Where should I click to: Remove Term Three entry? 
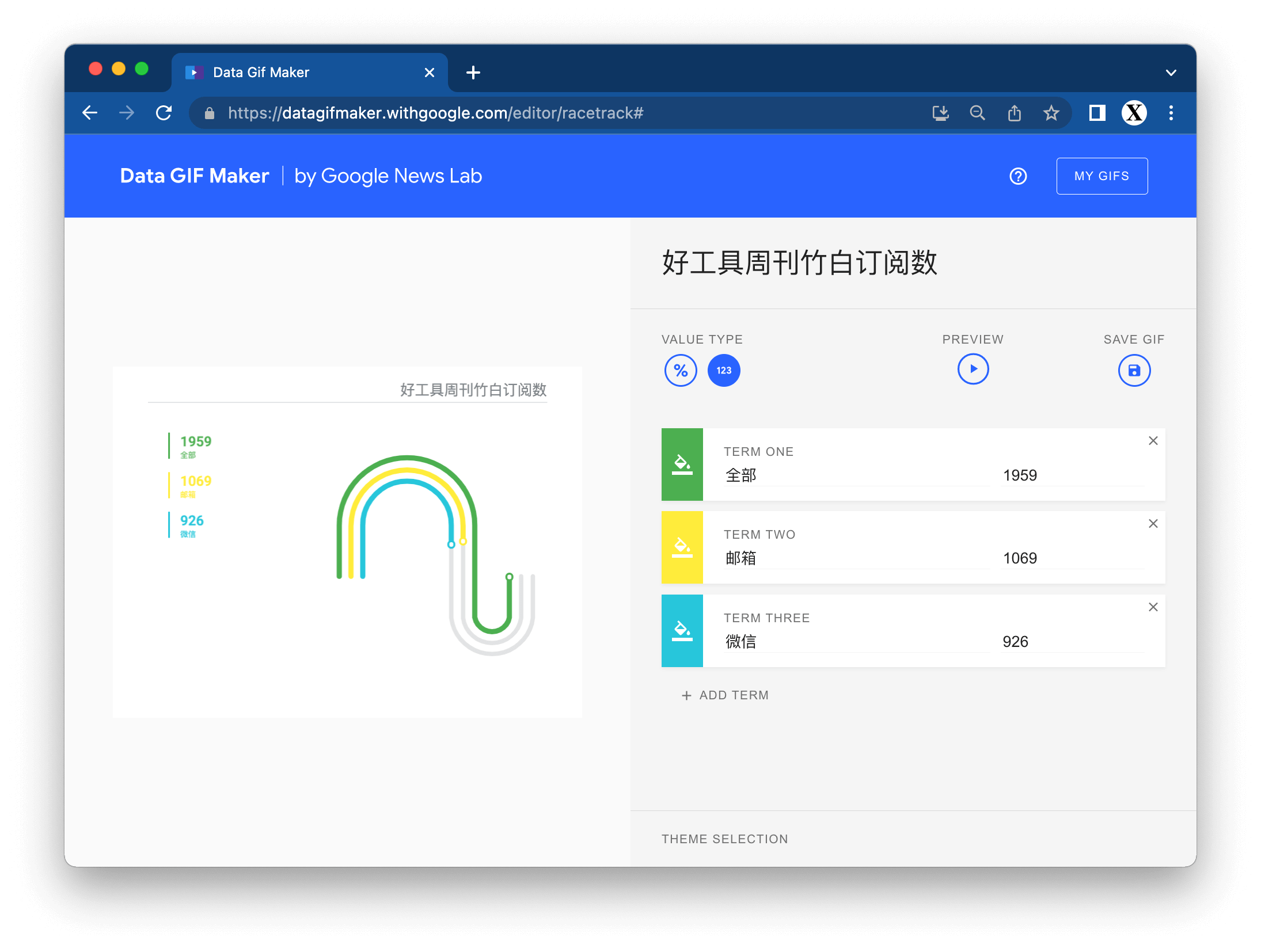click(1153, 607)
